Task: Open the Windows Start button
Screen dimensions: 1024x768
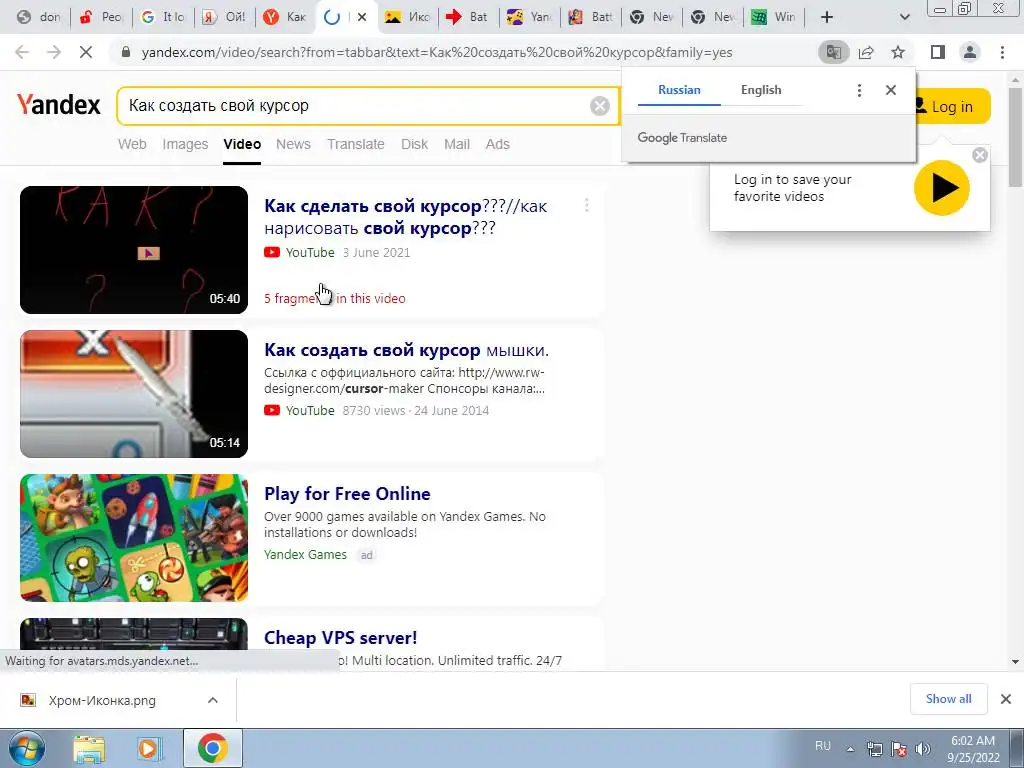Action: coord(26,748)
